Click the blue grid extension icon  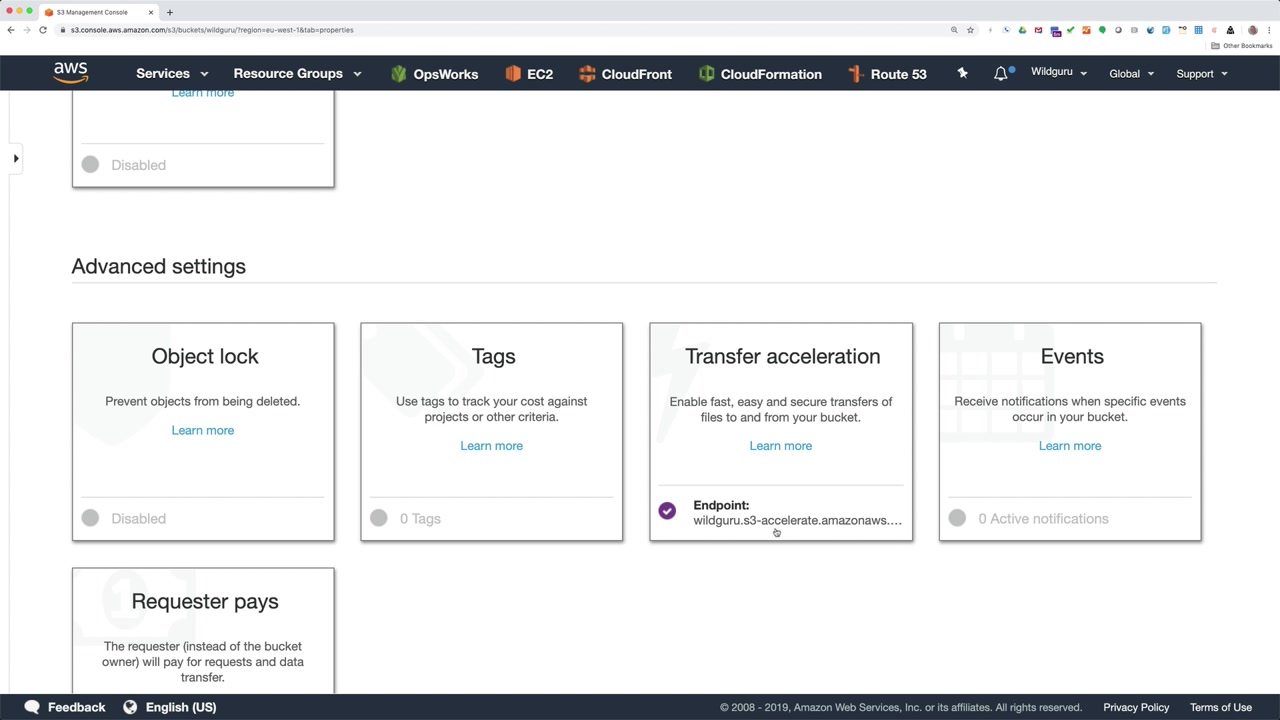[1198, 30]
